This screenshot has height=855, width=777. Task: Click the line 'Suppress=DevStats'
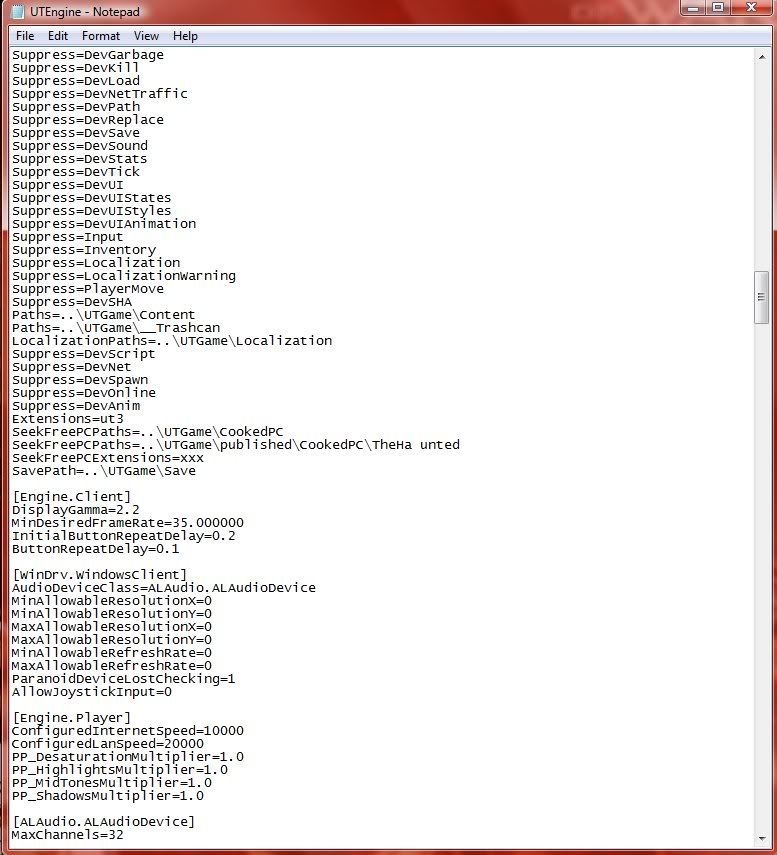pos(80,159)
